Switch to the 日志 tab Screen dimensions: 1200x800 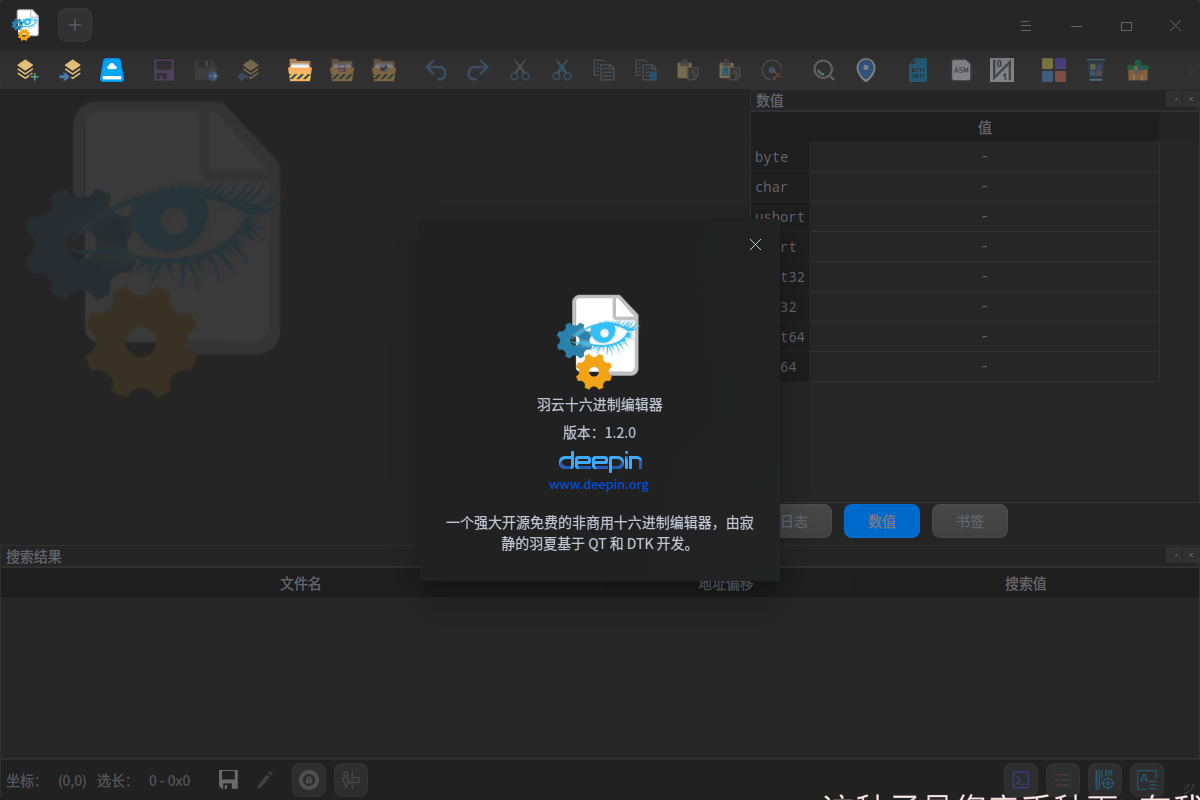point(794,521)
